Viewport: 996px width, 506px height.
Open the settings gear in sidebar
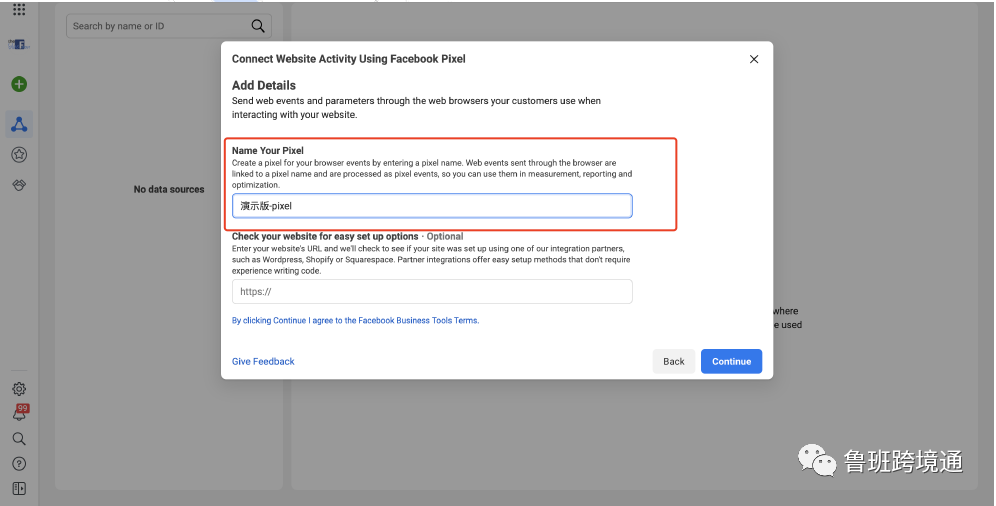click(x=19, y=389)
